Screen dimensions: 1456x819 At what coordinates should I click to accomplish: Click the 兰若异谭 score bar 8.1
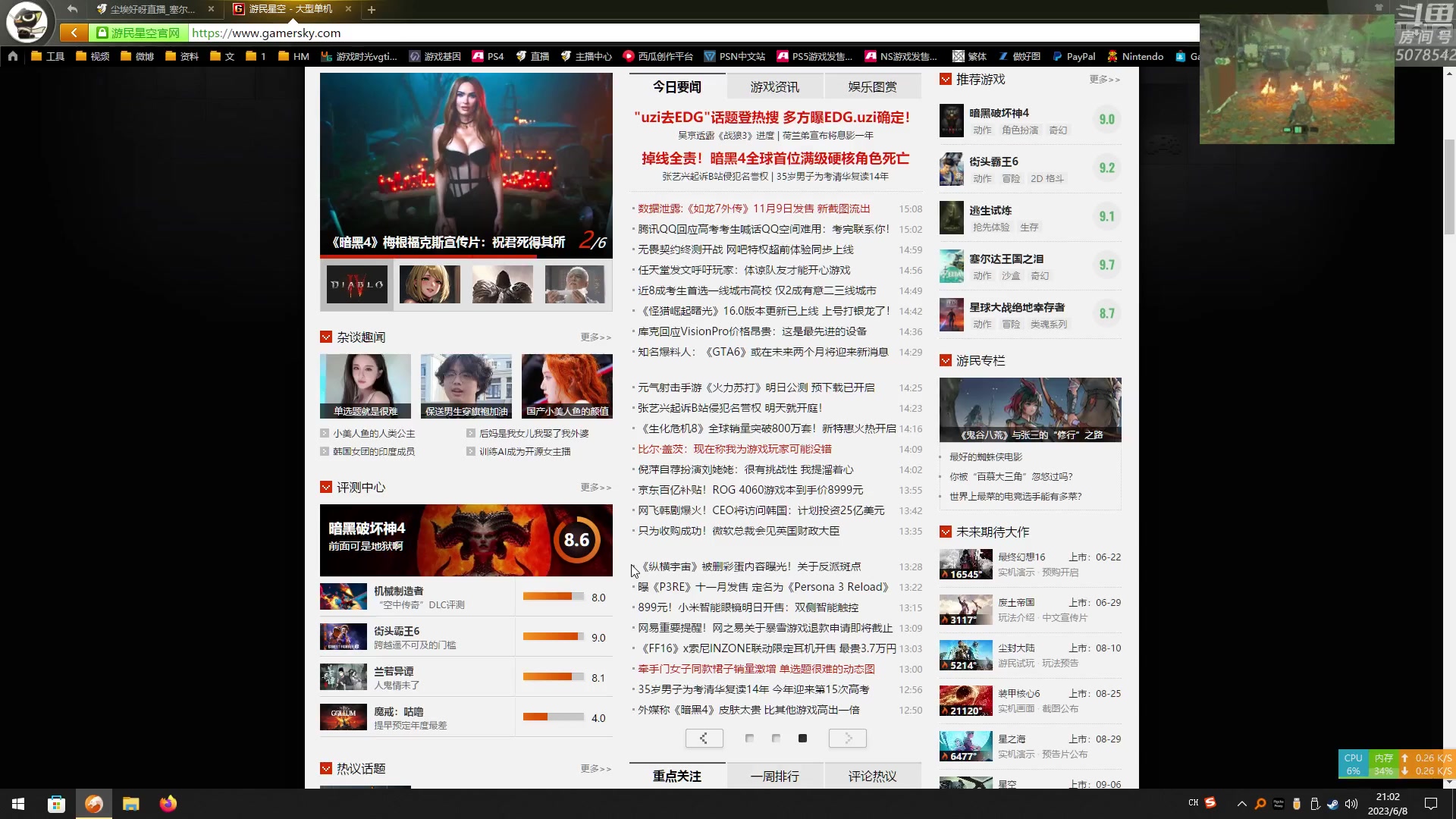coord(554,677)
